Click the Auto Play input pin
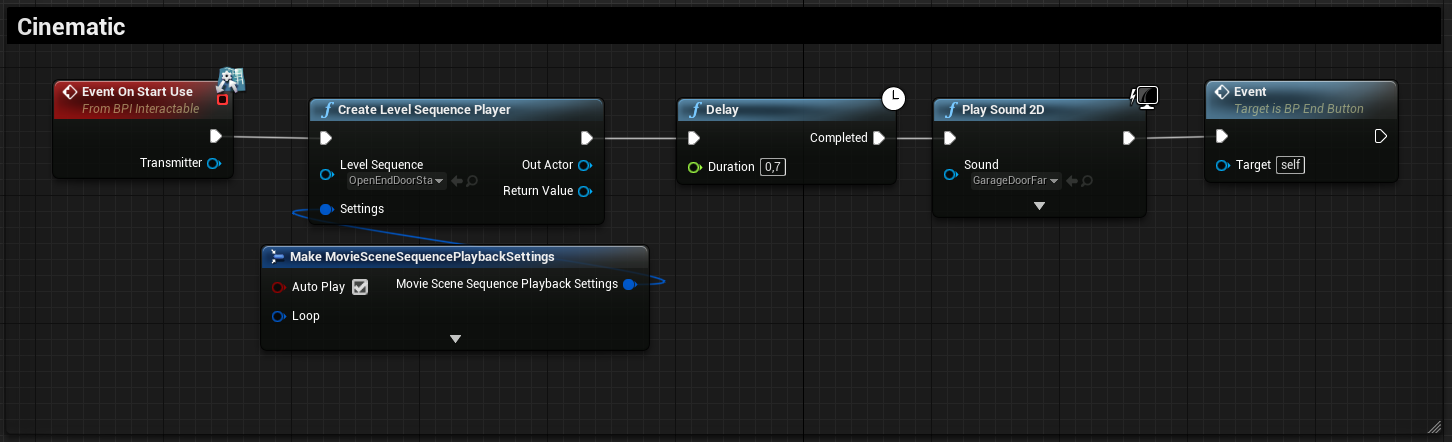Image resolution: width=1452 pixels, height=442 pixels. pyautogui.click(x=279, y=287)
